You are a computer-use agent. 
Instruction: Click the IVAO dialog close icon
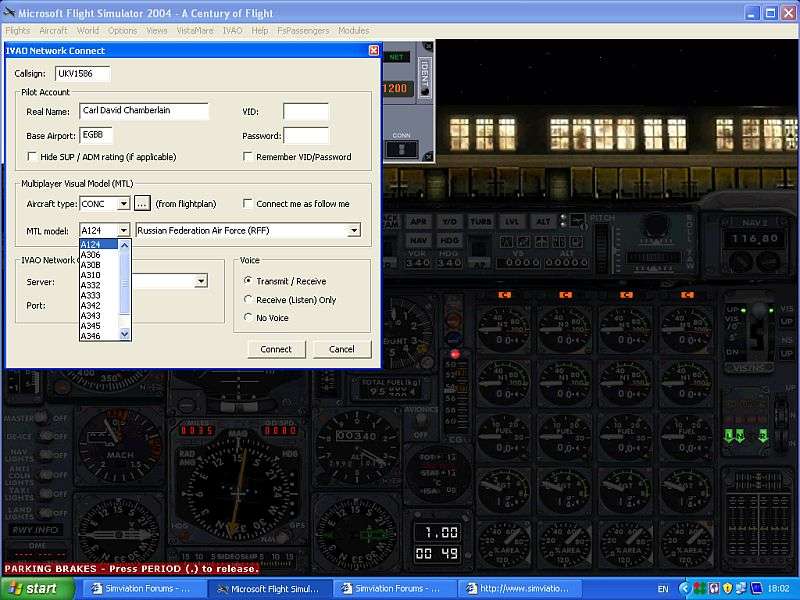(x=374, y=50)
